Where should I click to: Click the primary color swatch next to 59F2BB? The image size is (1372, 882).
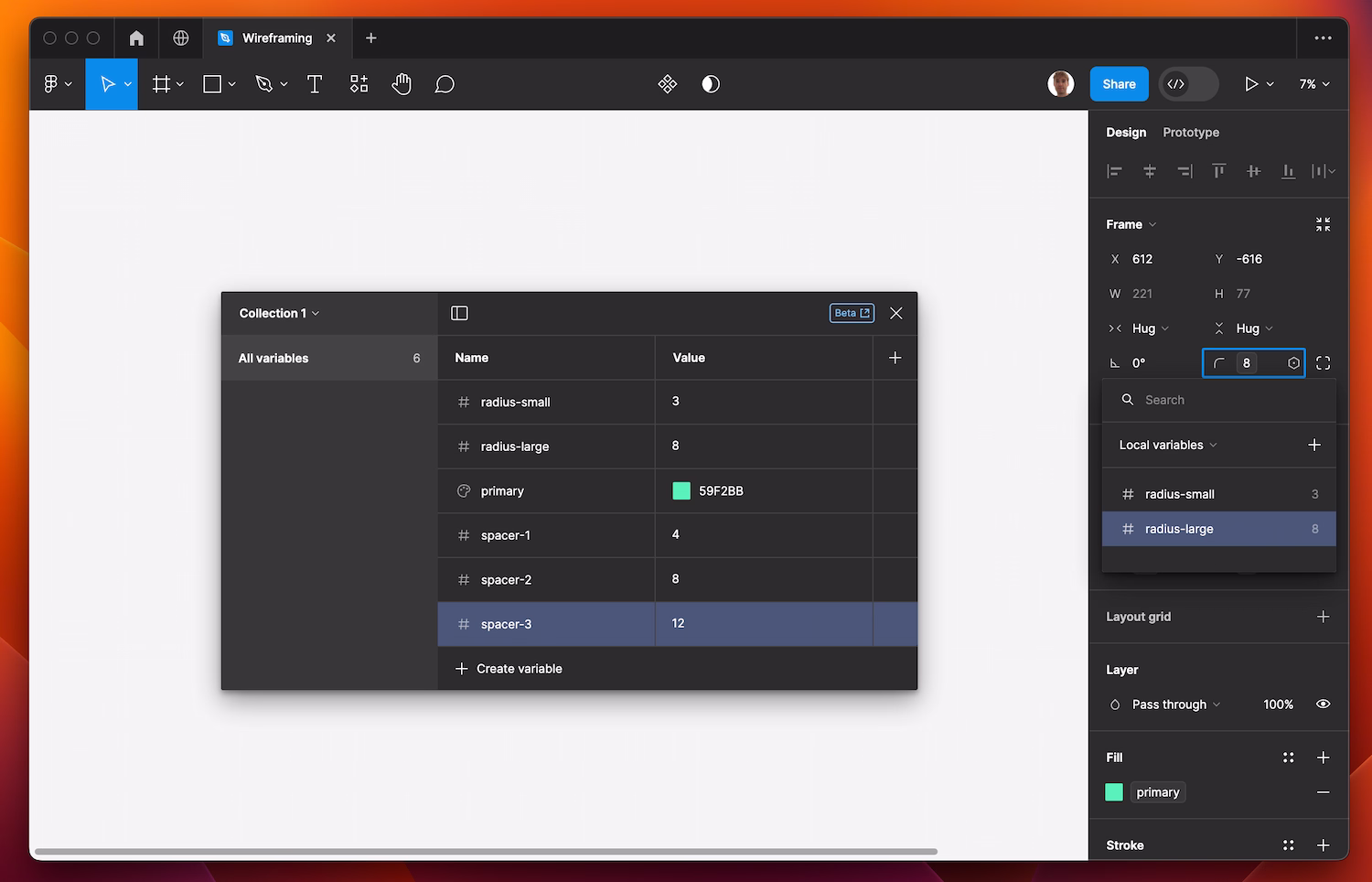[681, 490]
